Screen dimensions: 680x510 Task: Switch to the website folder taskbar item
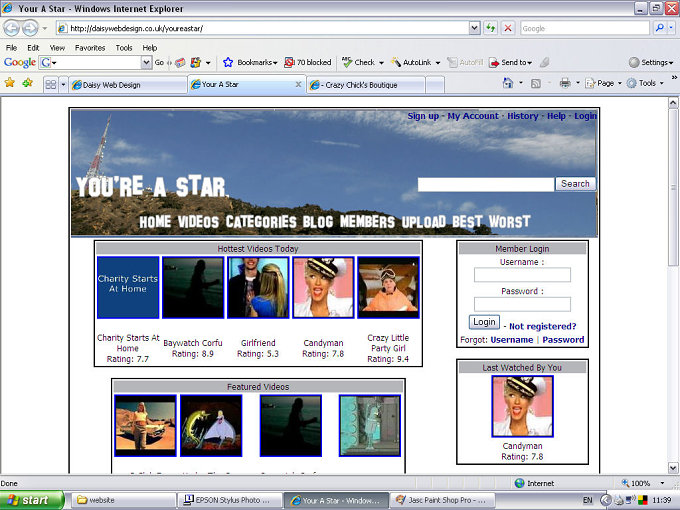123,500
